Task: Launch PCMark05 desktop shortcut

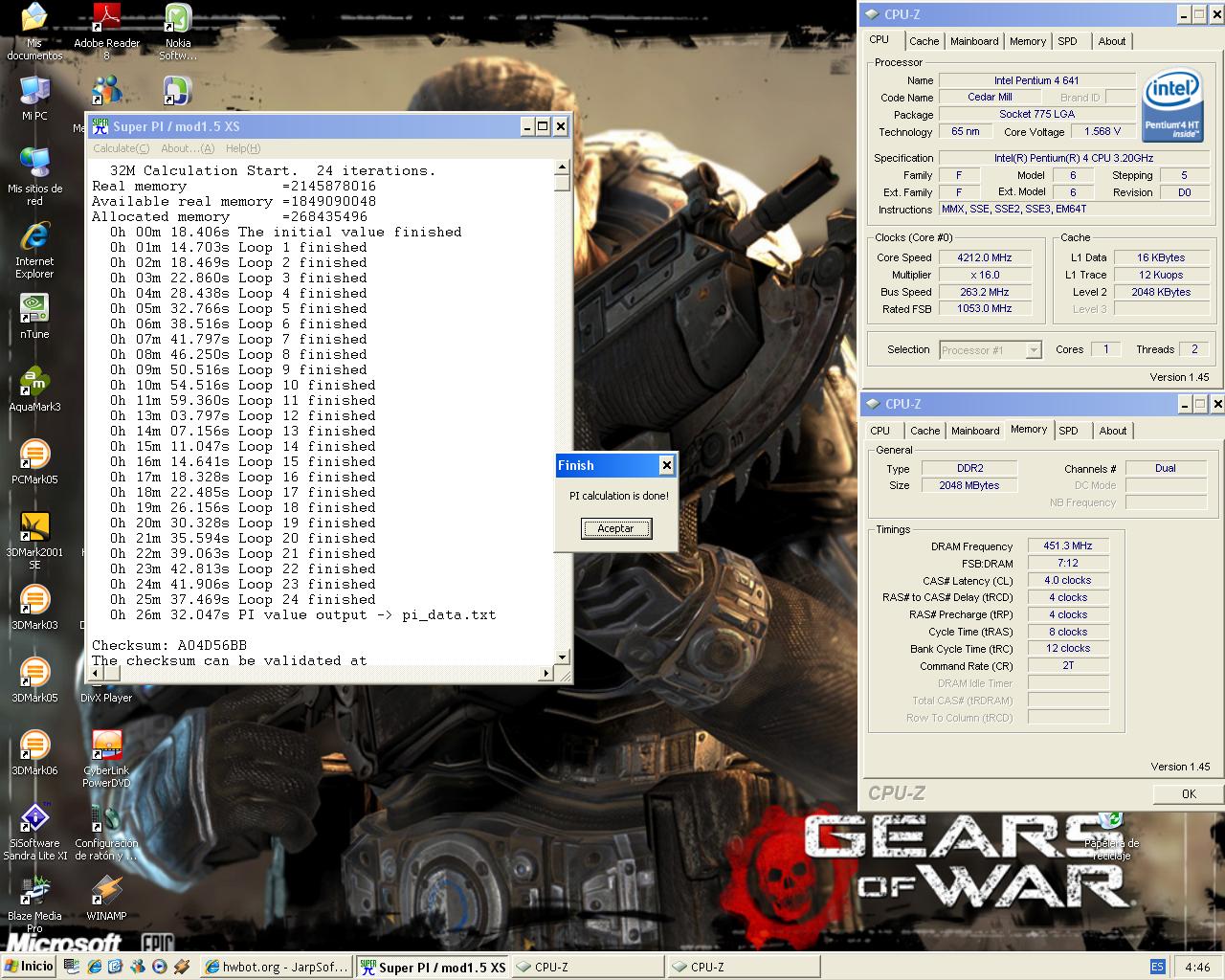Action: (x=34, y=462)
